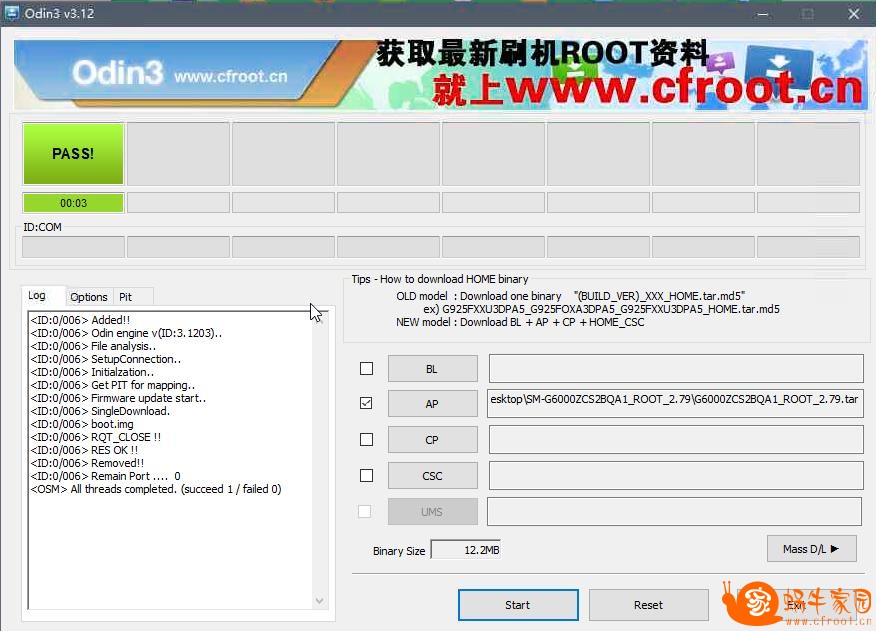Select log line 'Get PIT for mapping..'
This screenshot has width=876, height=631.
click(113, 385)
